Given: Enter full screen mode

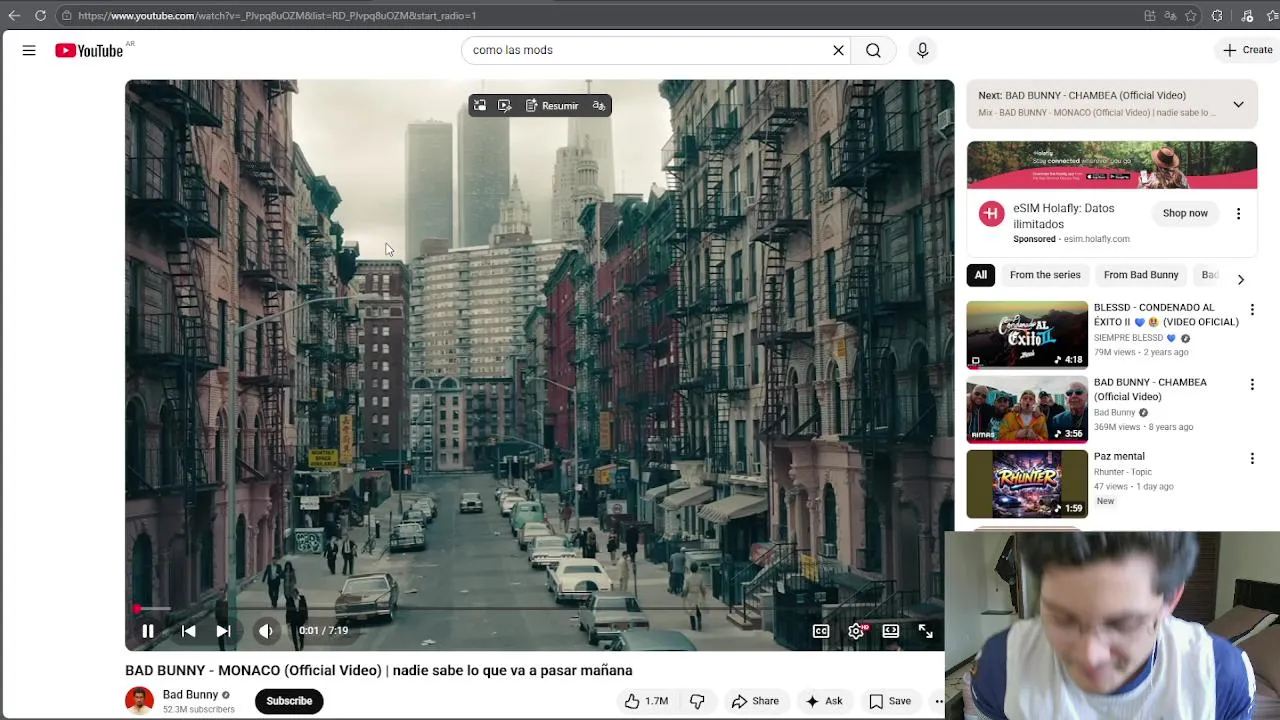Looking at the screenshot, I should point(926,631).
